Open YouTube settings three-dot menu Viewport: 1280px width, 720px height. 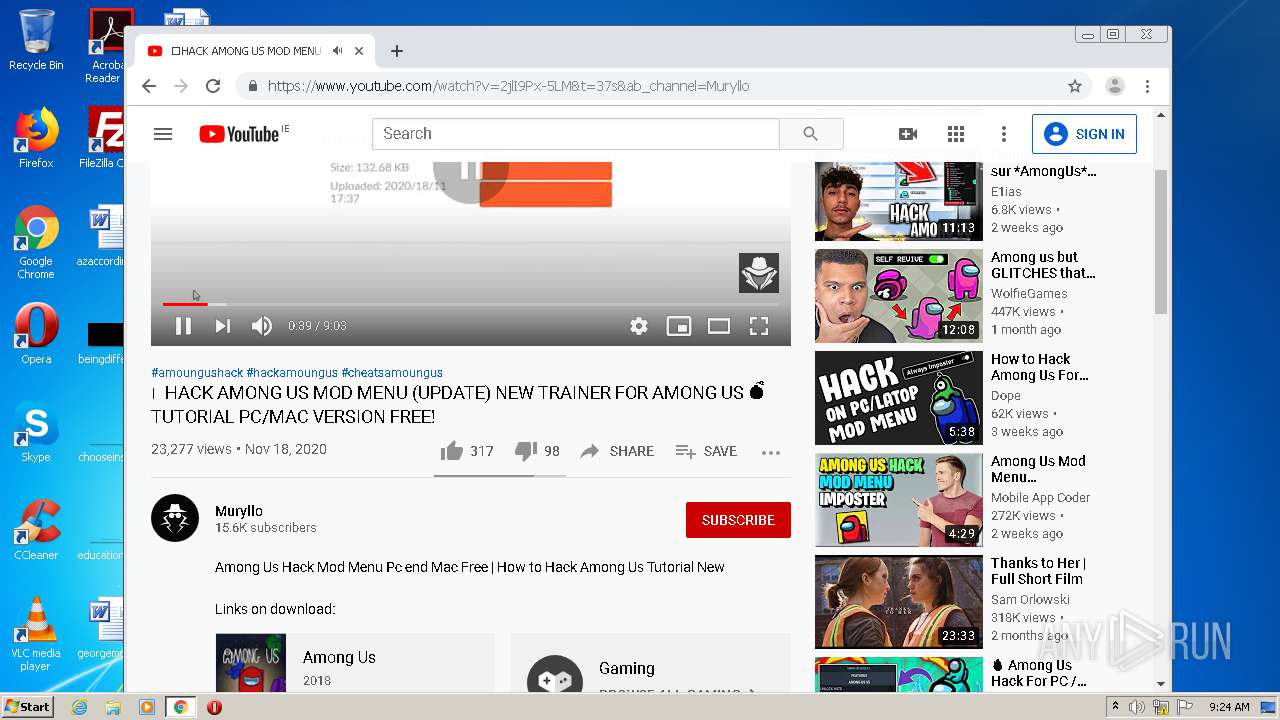tap(1004, 134)
